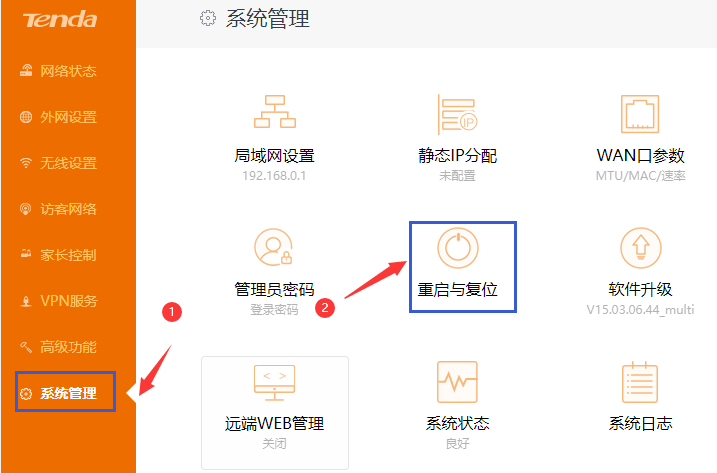Go to 网络状态 menu item
Viewport: 717px width, 473px height.
point(68,71)
